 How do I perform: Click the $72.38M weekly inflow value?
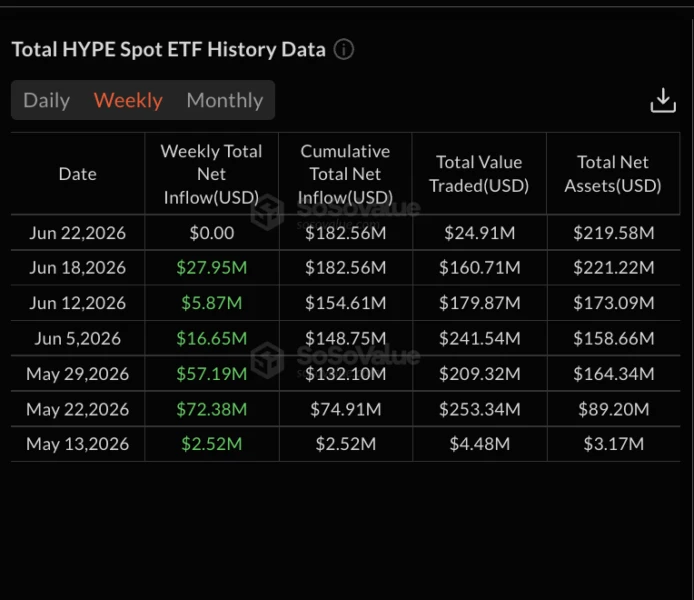pos(212,409)
